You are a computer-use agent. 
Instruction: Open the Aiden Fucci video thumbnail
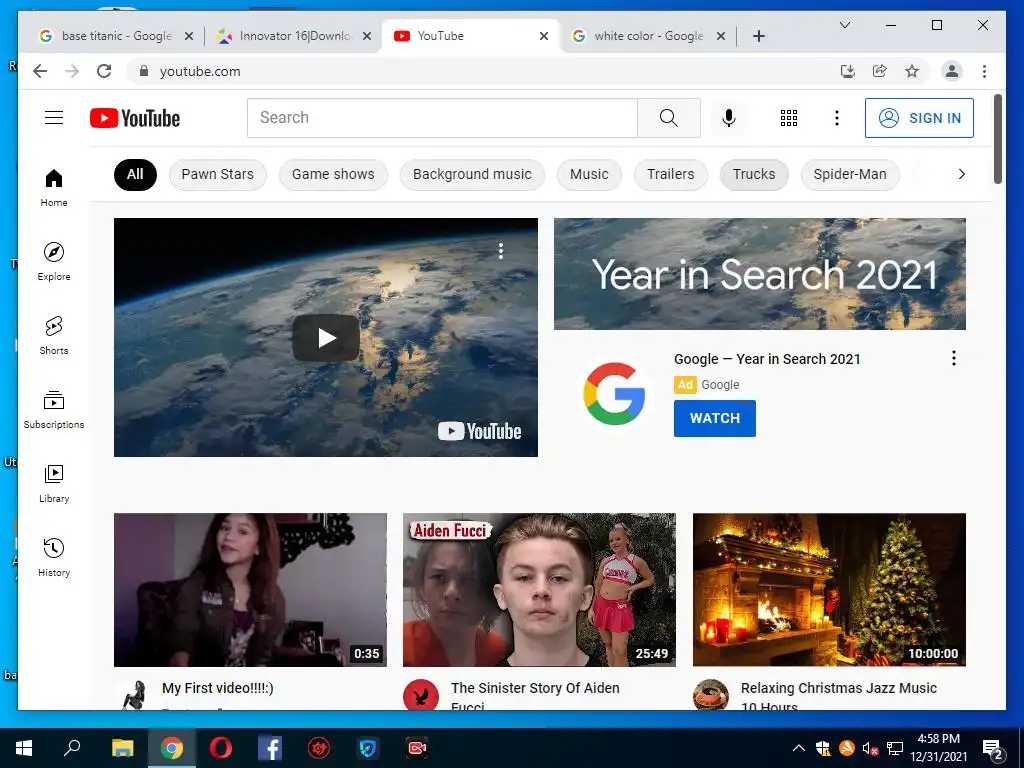[x=539, y=590]
